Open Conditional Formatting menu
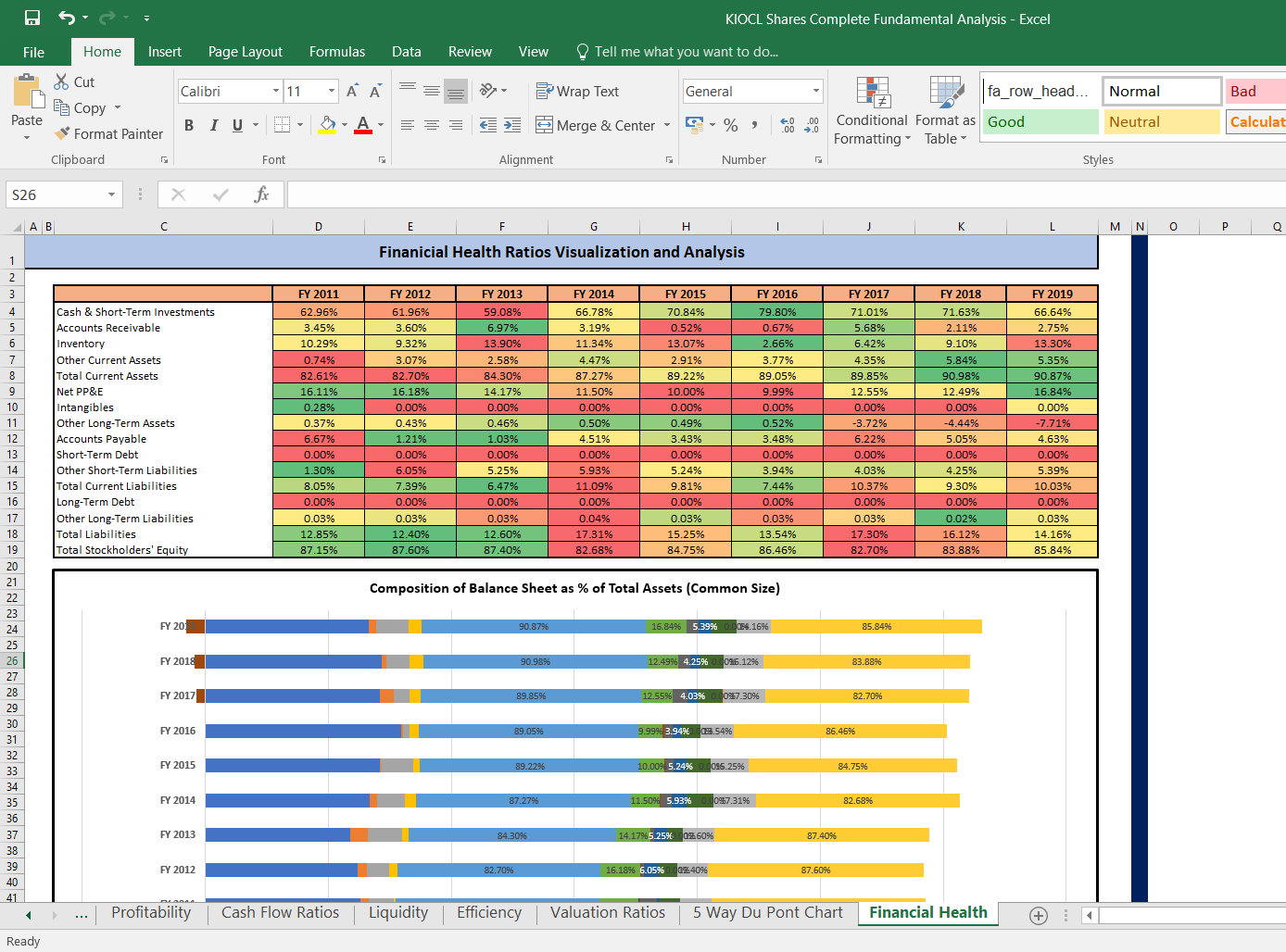The height and width of the screenshot is (952, 1286). coord(872,111)
